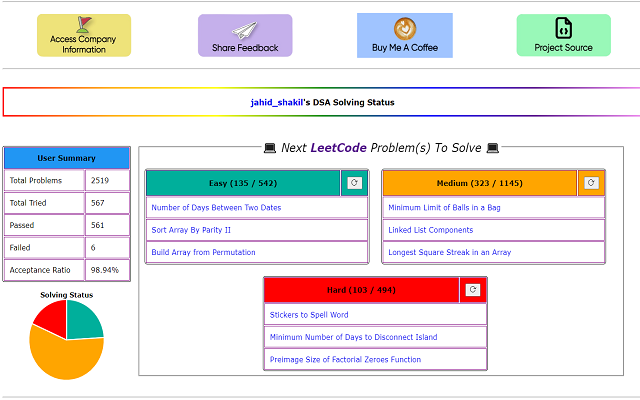Click the Solving Status chart title

[67, 295]
